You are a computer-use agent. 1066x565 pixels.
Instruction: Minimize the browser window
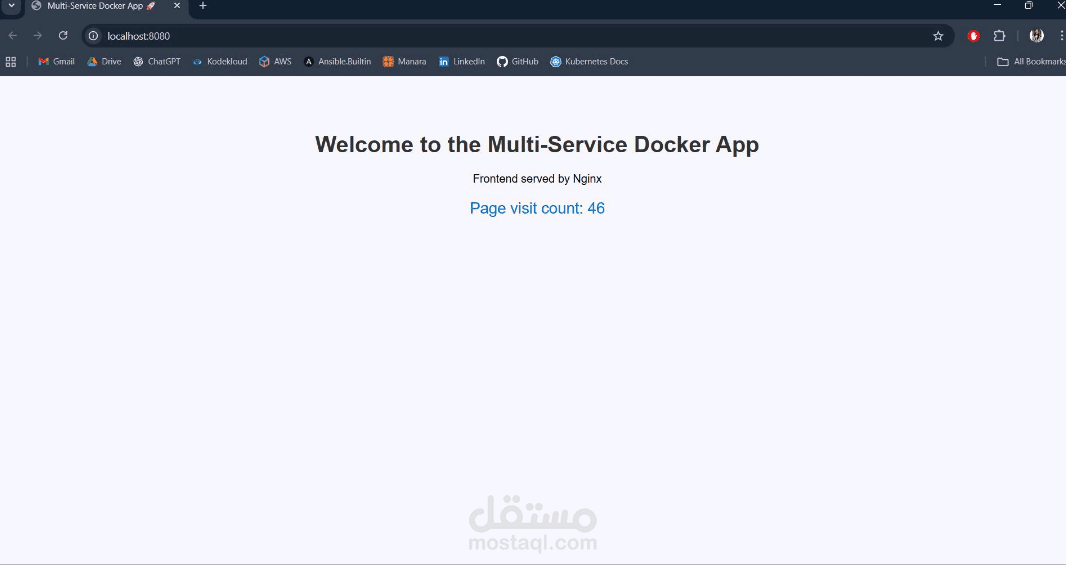click(997, 5)
